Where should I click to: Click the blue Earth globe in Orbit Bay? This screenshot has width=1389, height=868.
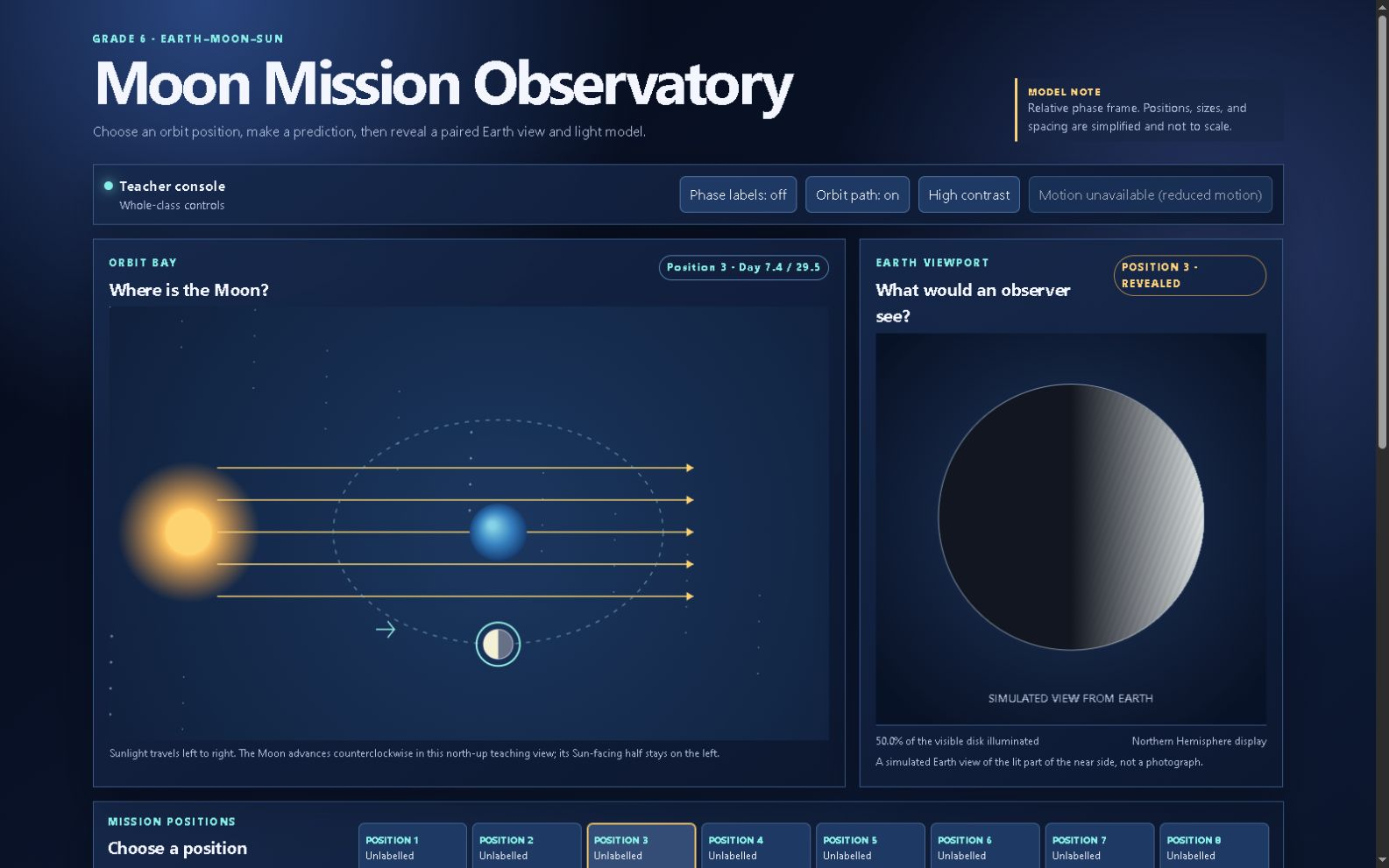click(x=498, y=532)
